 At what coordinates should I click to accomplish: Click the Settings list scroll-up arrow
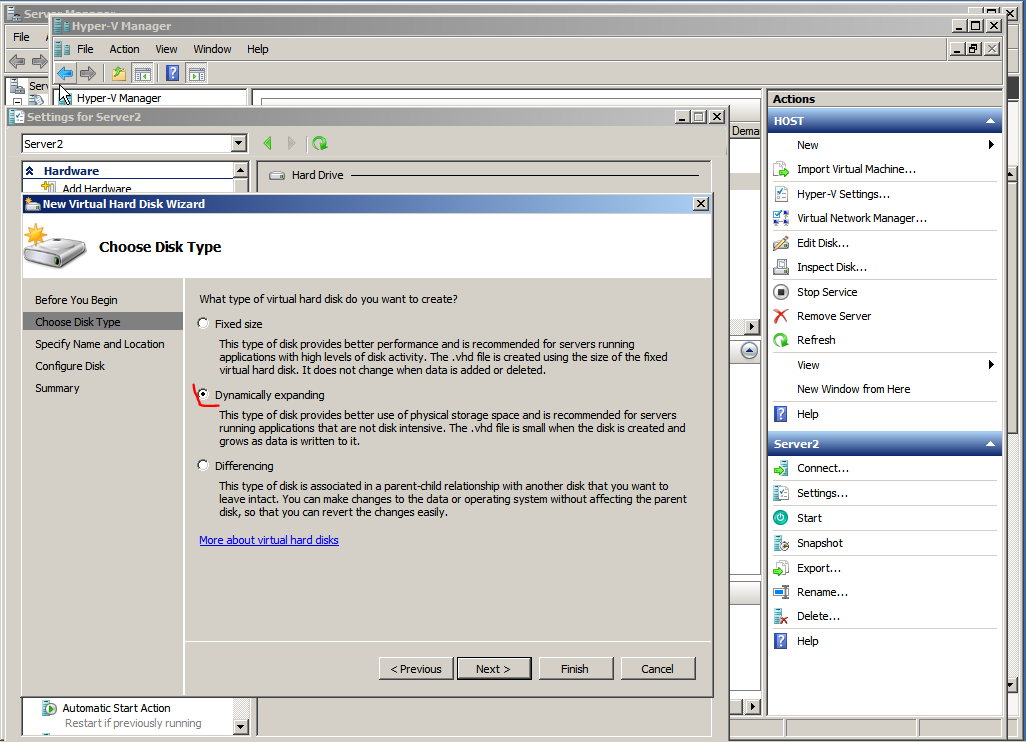point(241,170)
